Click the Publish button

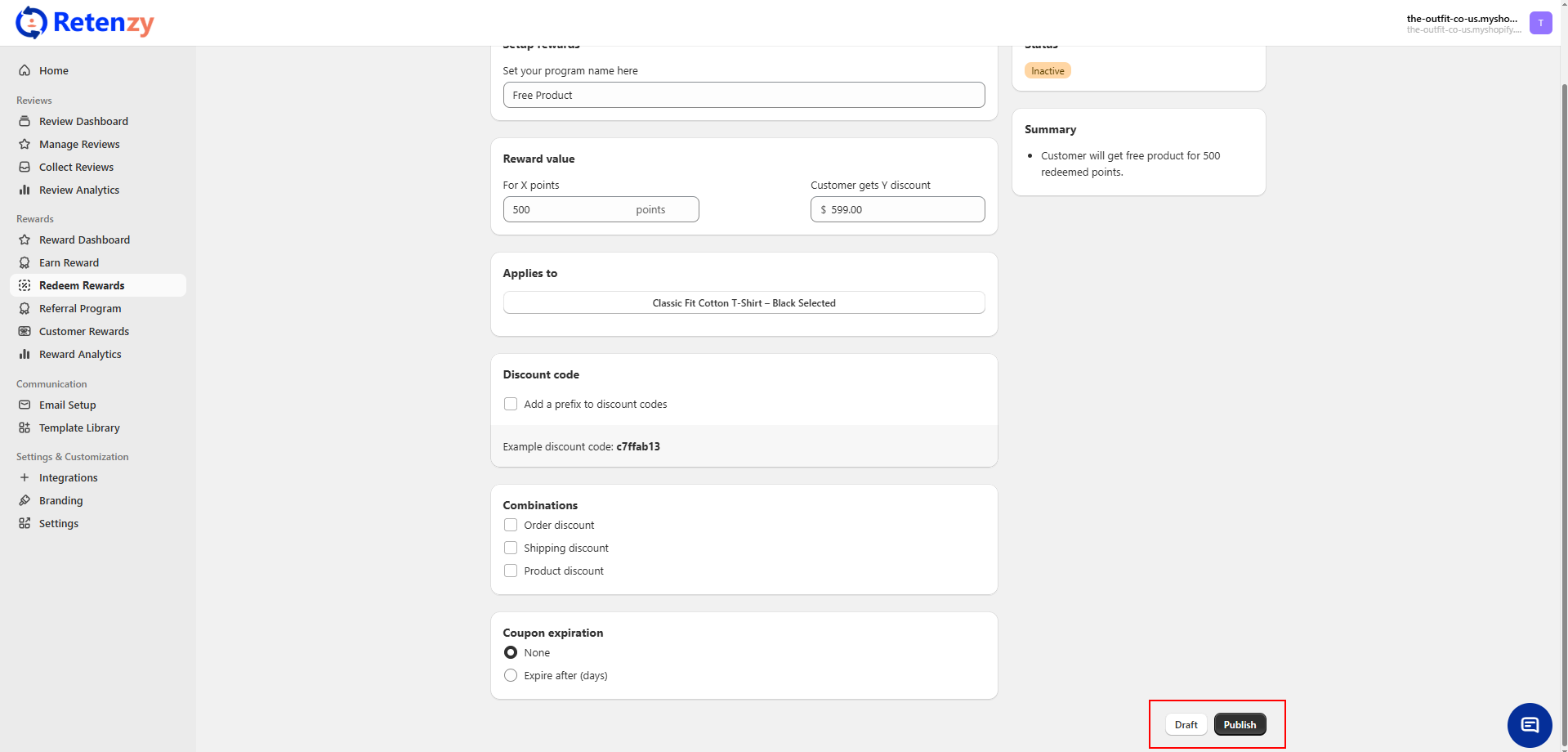click(1240, 724)
